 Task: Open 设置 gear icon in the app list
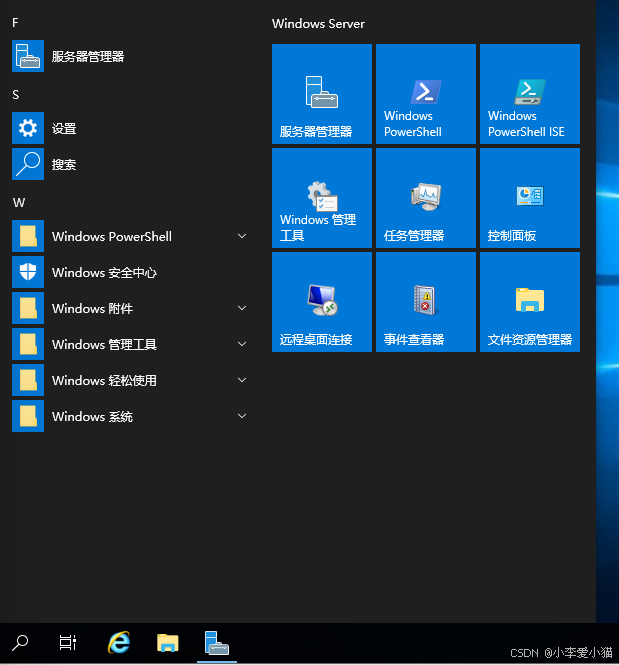click(x=28, y=128)
